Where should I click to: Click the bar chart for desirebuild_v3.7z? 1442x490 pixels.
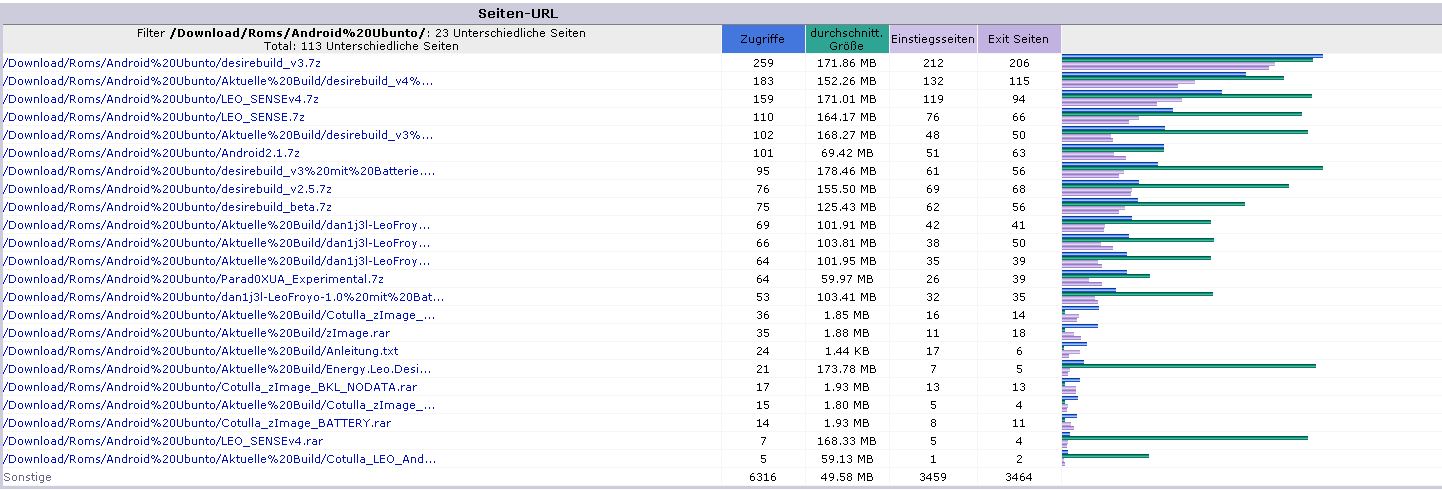pos(1192,63)
